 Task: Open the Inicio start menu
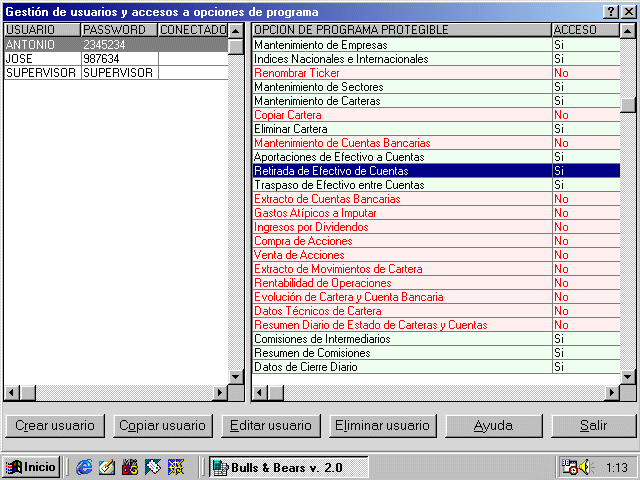31,467
